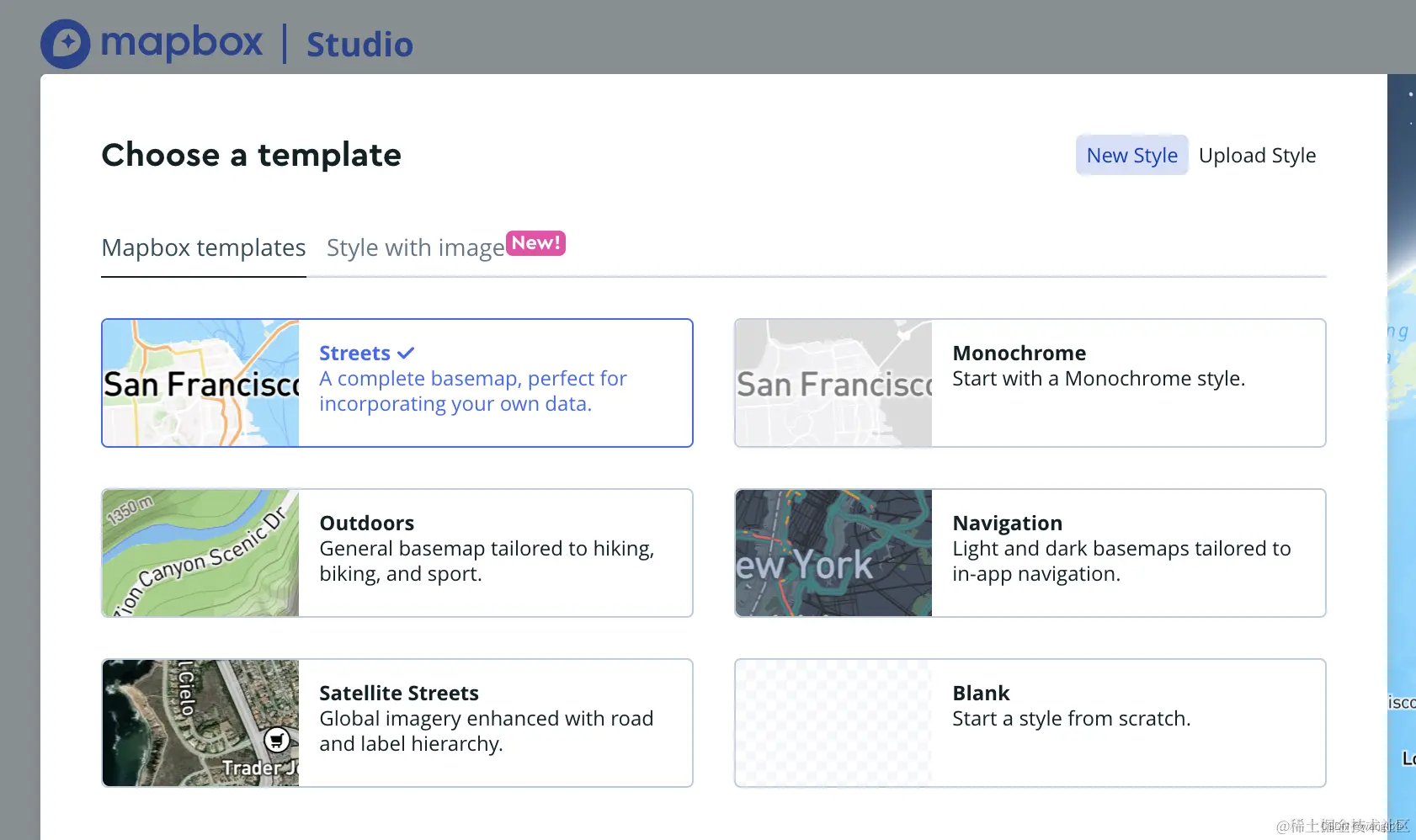Click the Streets San Francisco thumbnail

(x=201, y=383)
